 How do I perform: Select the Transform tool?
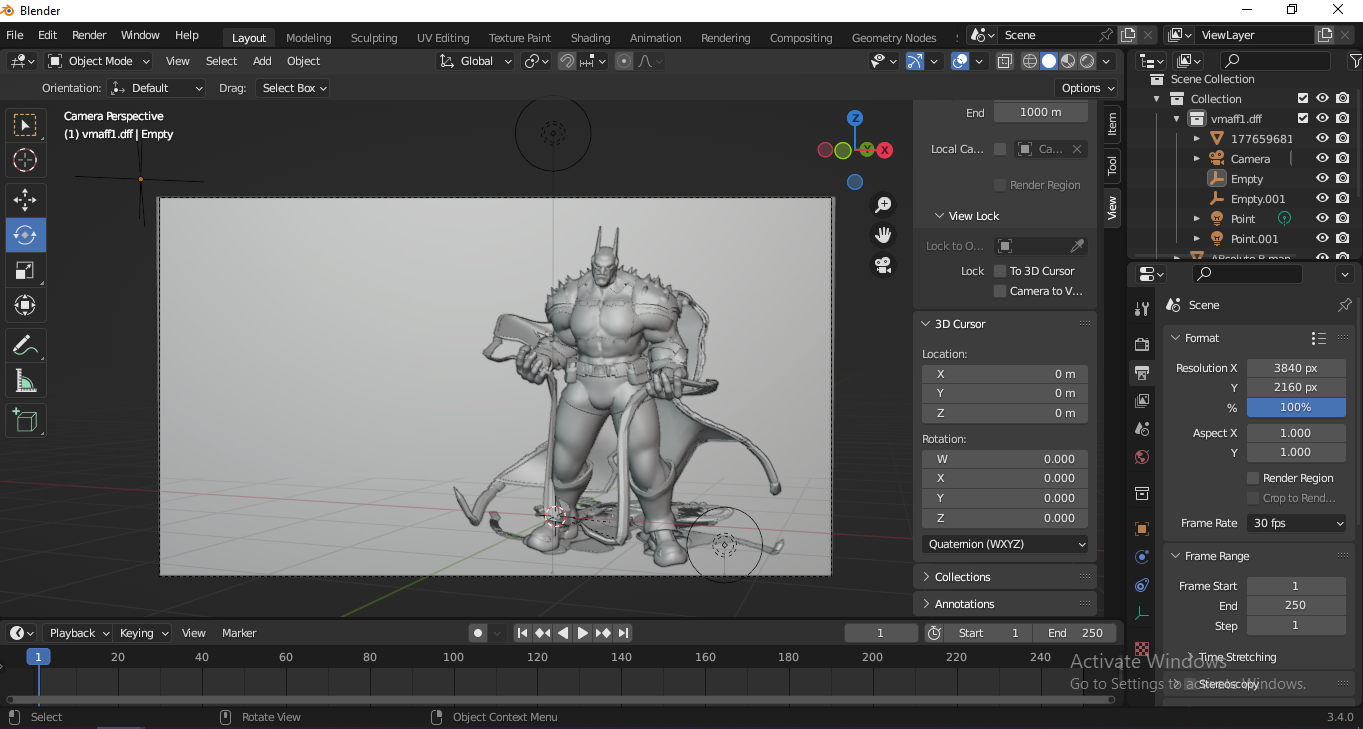pos(25,305)
